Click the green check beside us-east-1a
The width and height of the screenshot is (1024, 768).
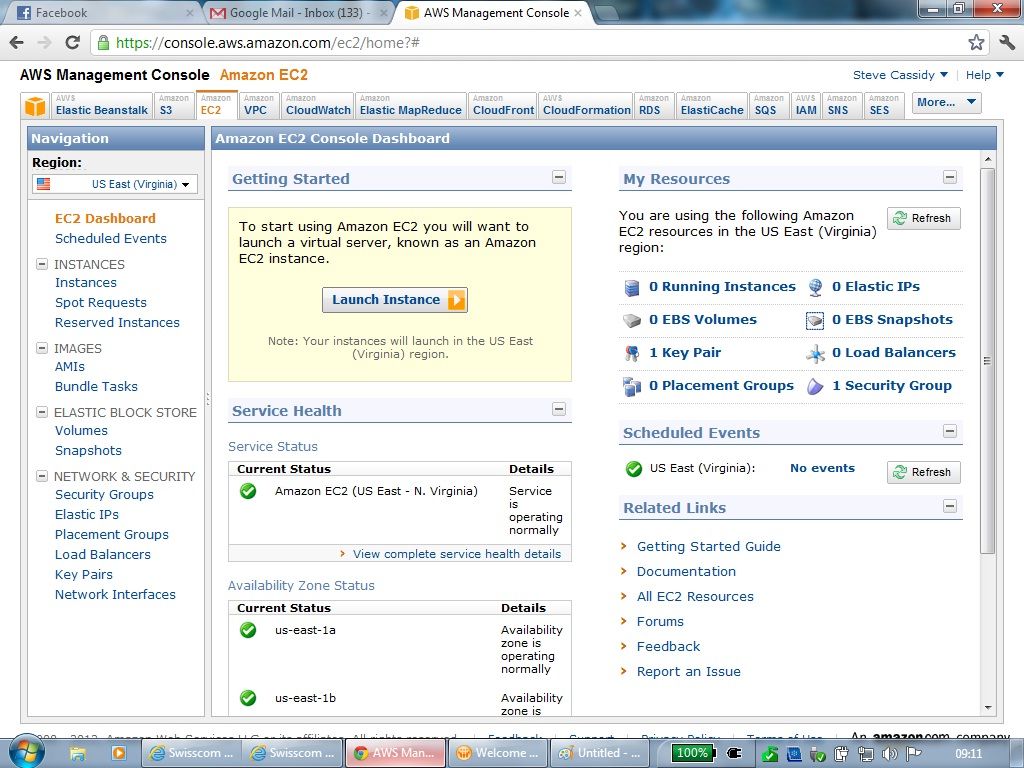tap(248, 630)
